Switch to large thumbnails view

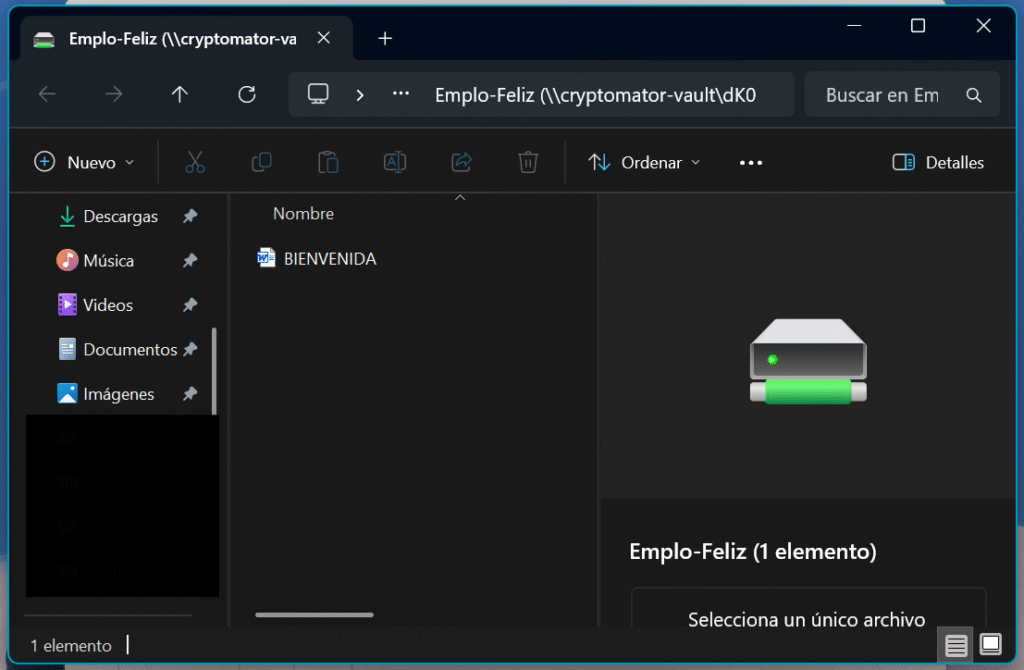(x=991, y=645)
